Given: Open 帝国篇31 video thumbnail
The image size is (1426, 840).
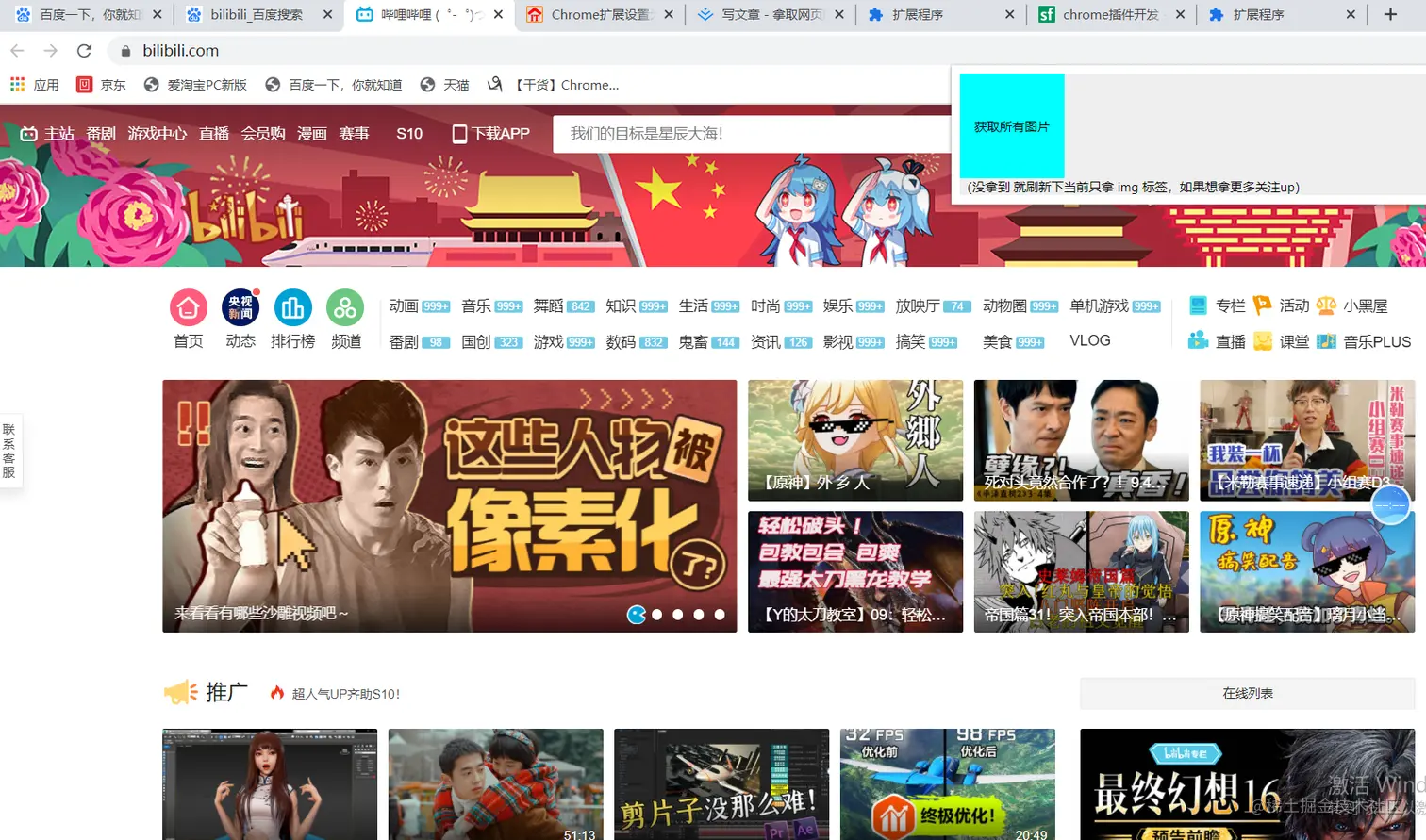Looking at the screenshot, I should 1081,571.
